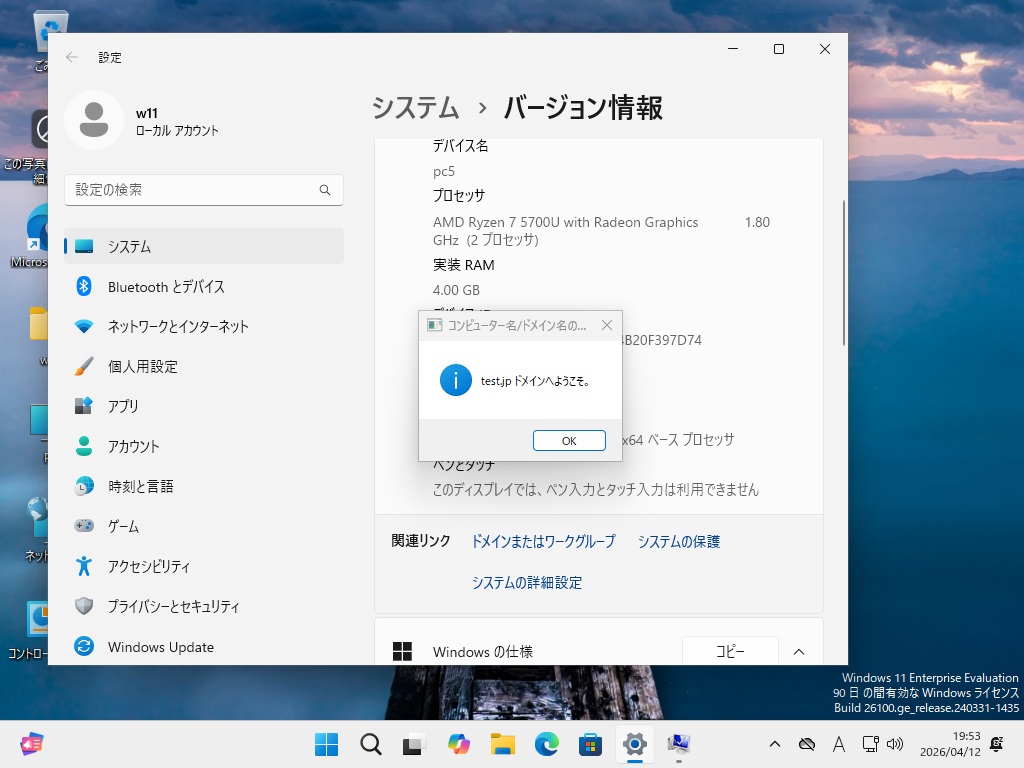Open Bluetooth とデバイス settings

coord(166,287)
